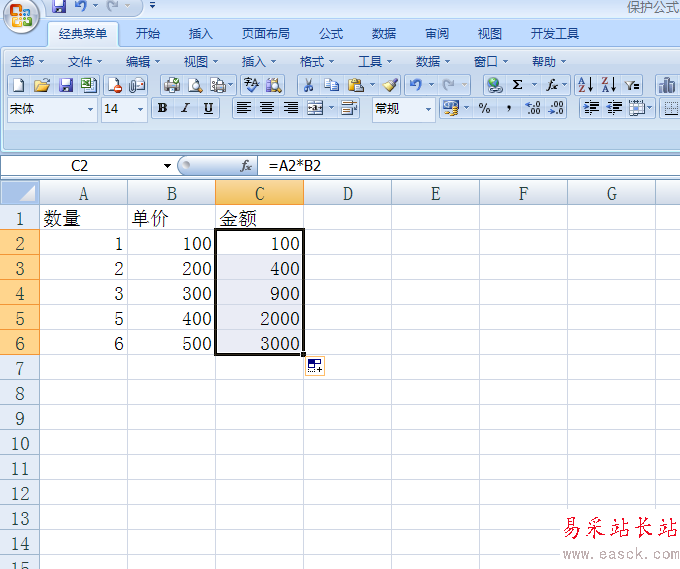
Task: Paste using the clipboard icon
Action: [x=356, y=85]
